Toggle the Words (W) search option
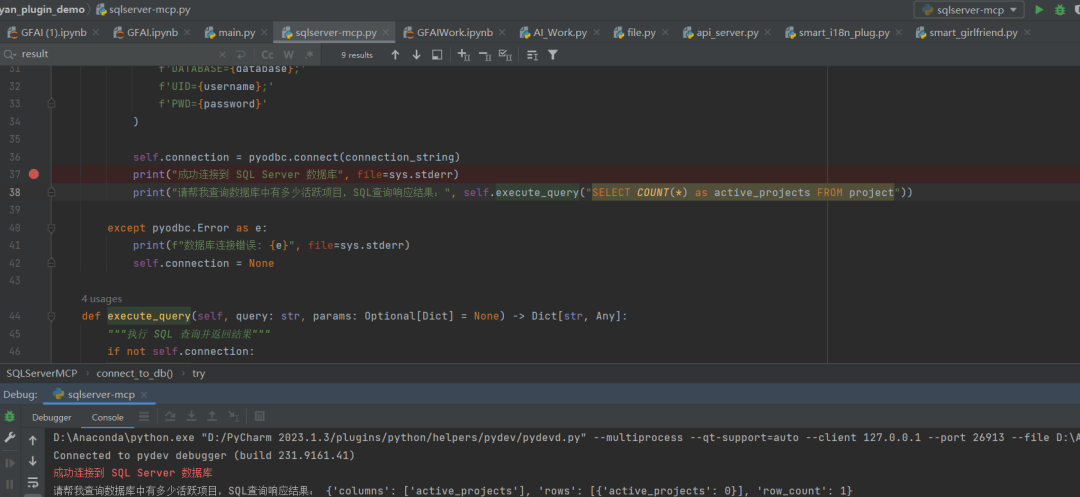Image resolution: width=1080 pixels, height=497 pixels. 288,55
